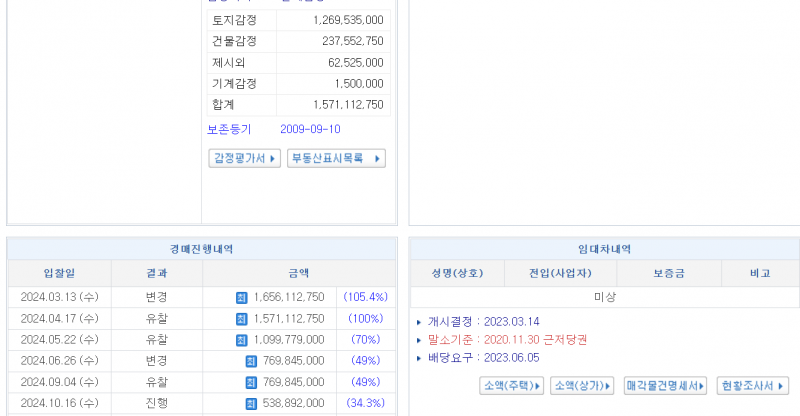Open the 부동산표시목록 property list
800x416 pixels.
pos(336,158)
